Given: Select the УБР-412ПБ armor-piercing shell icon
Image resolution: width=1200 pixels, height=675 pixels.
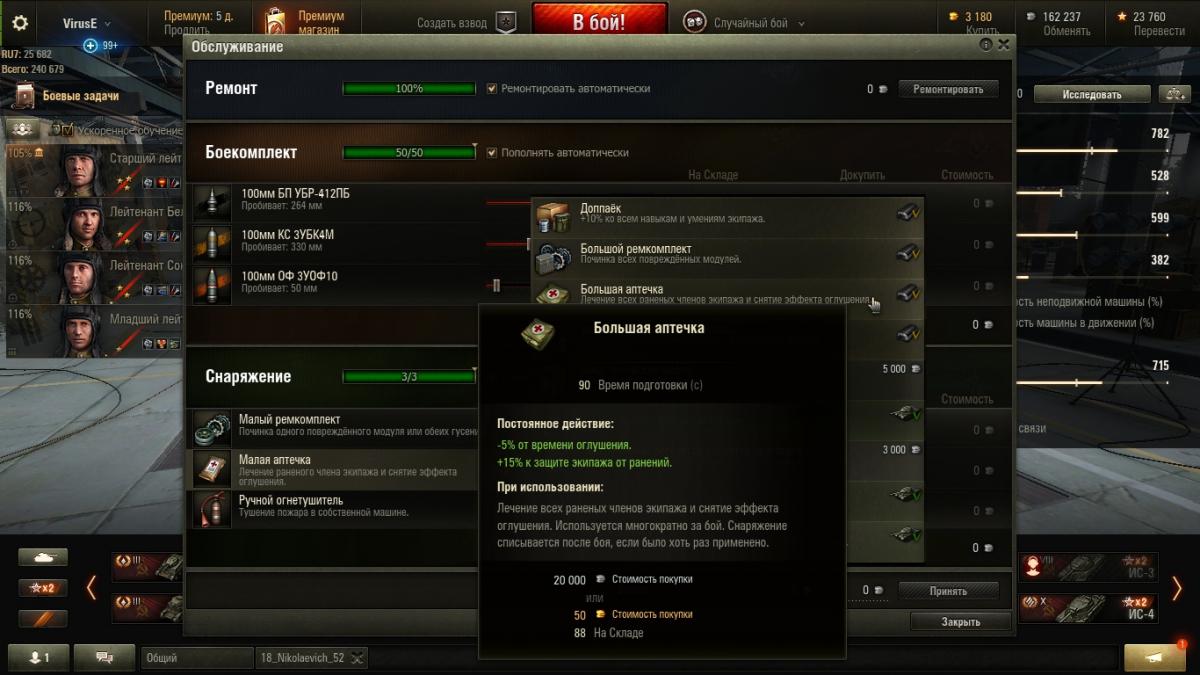Looking at the screenshot, I should [x=212, y=203].
